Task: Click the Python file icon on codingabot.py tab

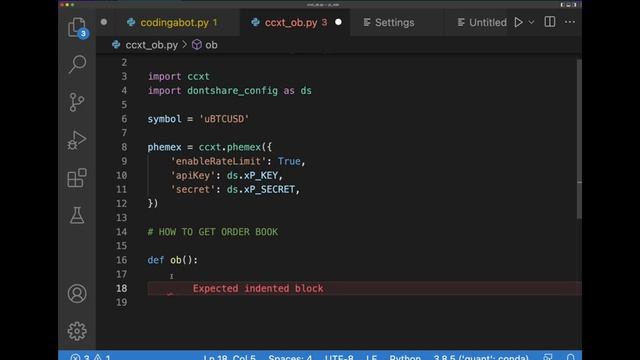Action: point(131,22)
